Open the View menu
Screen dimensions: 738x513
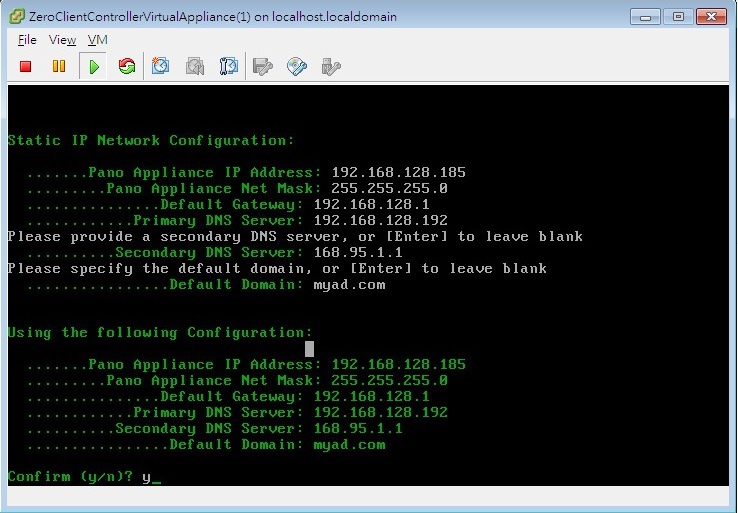[62, 40]
